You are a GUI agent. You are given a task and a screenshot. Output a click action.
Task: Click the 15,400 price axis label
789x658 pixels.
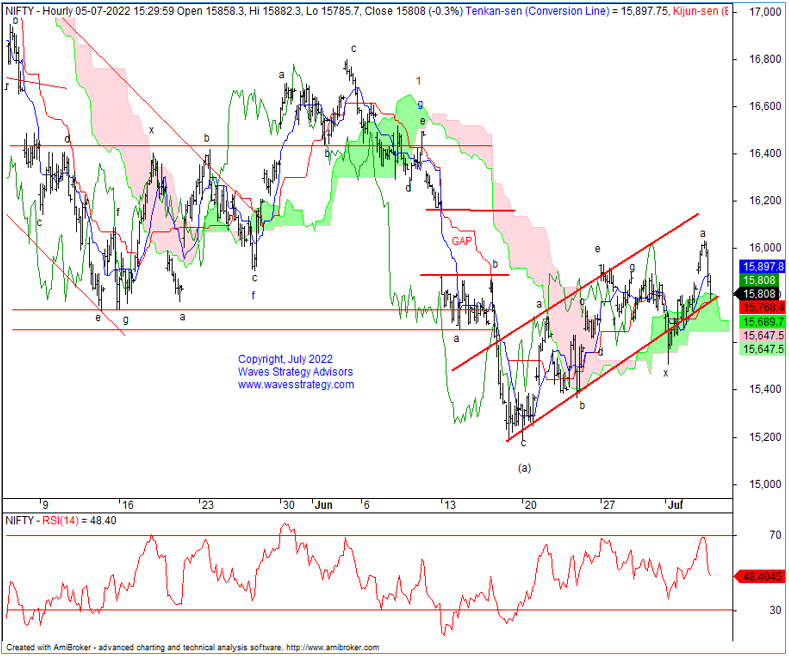(x=765, y=389)
